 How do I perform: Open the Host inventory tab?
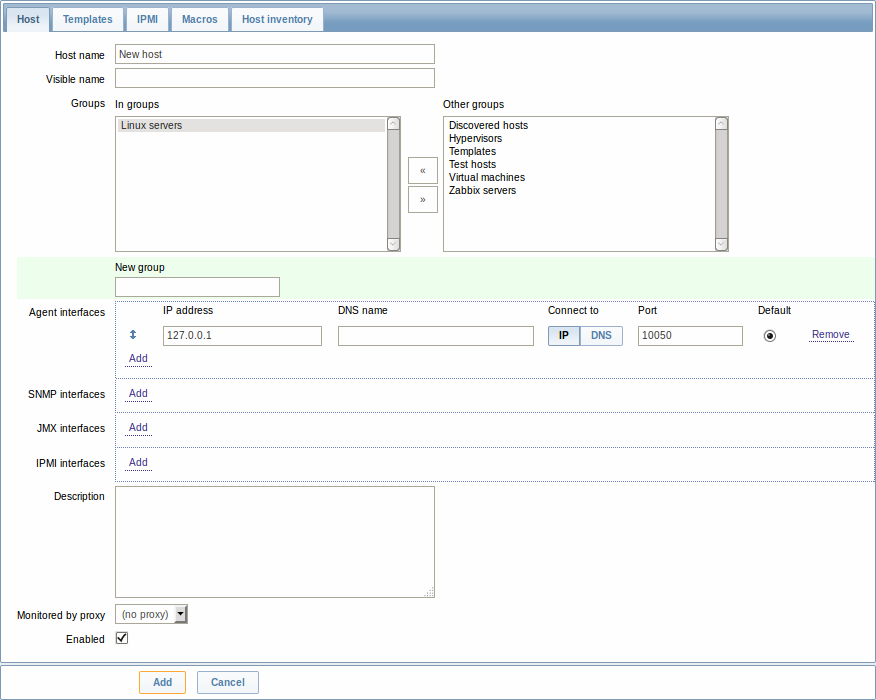tap(277, 20)
